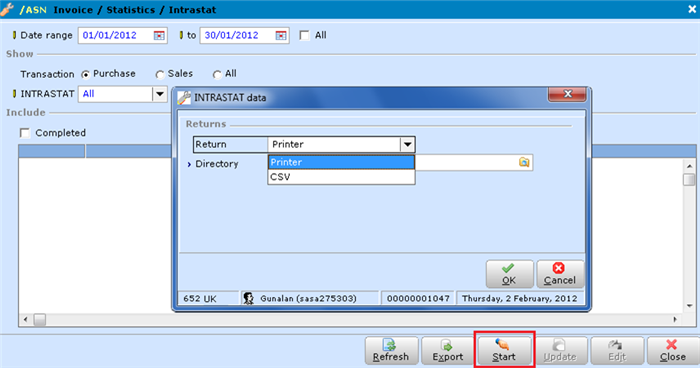This screenshot has width=700, height=368.
Task: Choose Printer from the Return list
Action: pyautogui.click(x=341, y=162)
